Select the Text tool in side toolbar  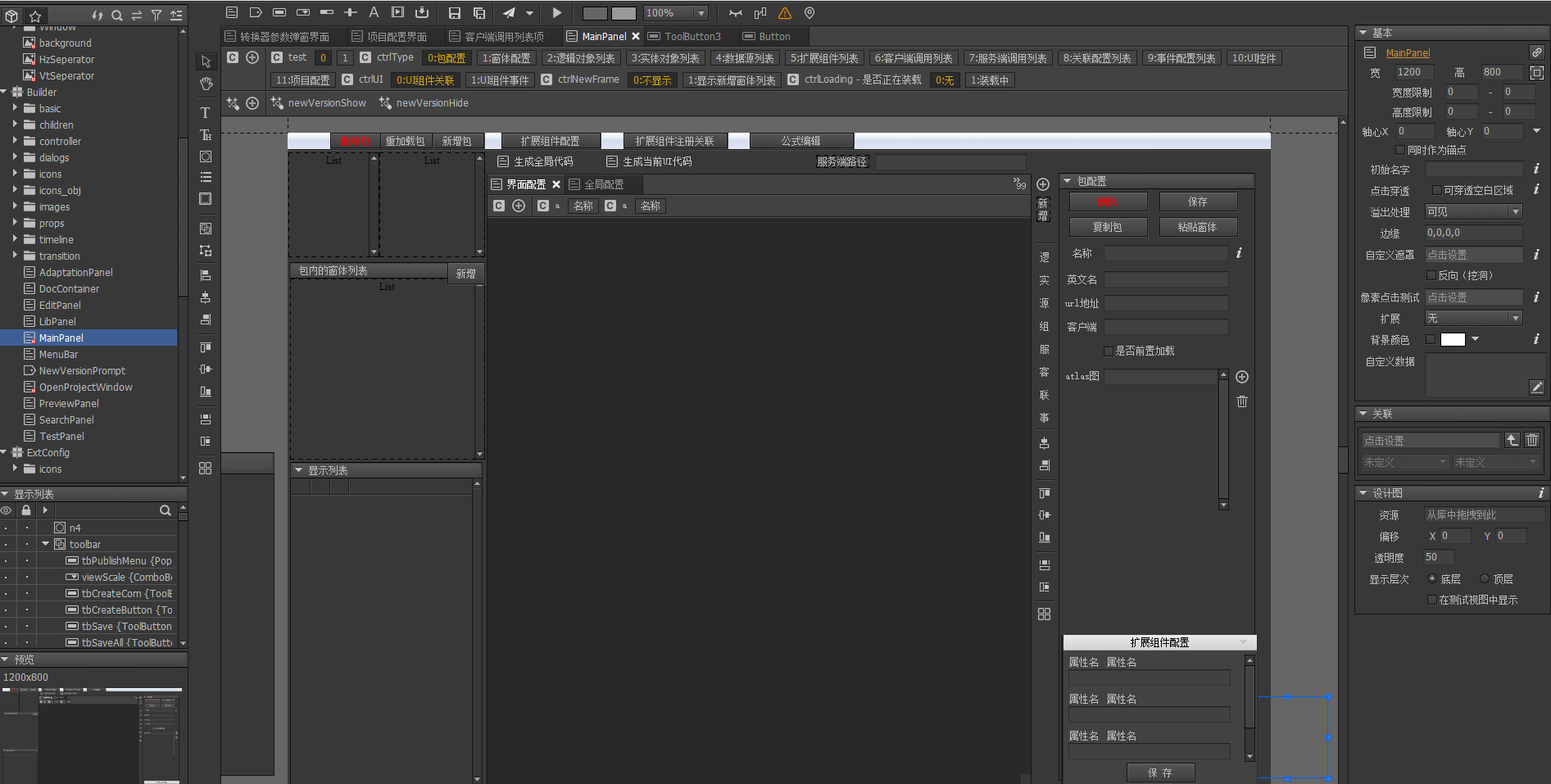tap(206, 112)
